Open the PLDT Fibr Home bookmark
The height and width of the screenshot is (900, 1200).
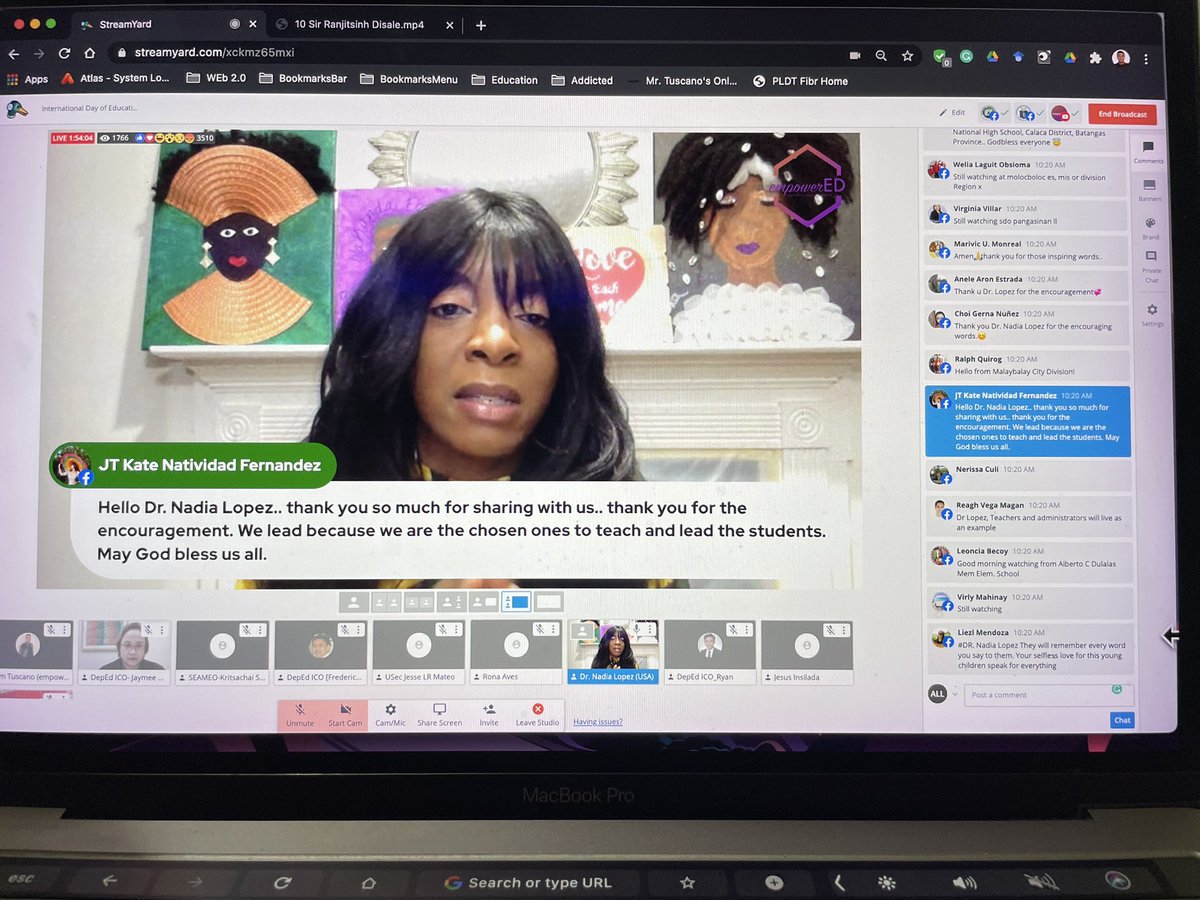(x=800, y=81)
